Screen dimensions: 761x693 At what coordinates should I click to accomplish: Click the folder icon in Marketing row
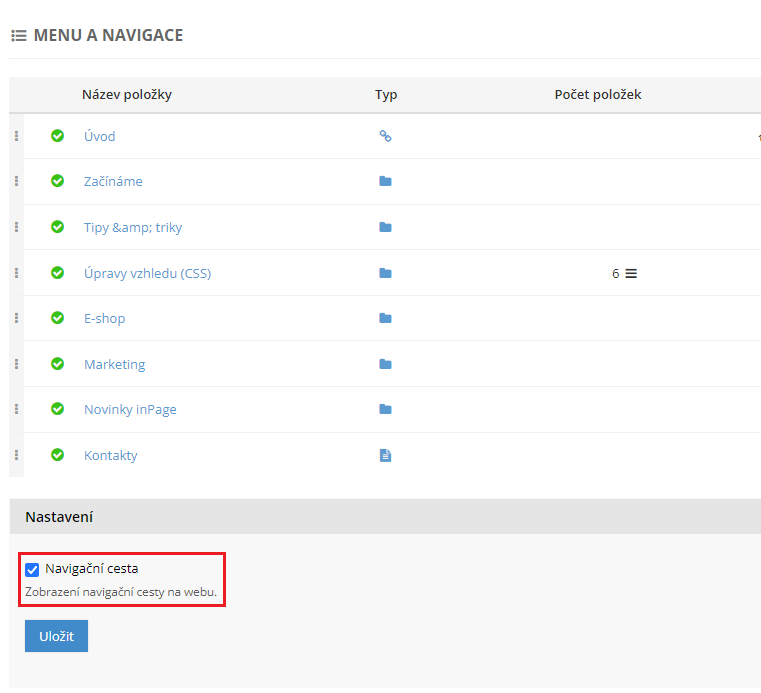[385, 365]
